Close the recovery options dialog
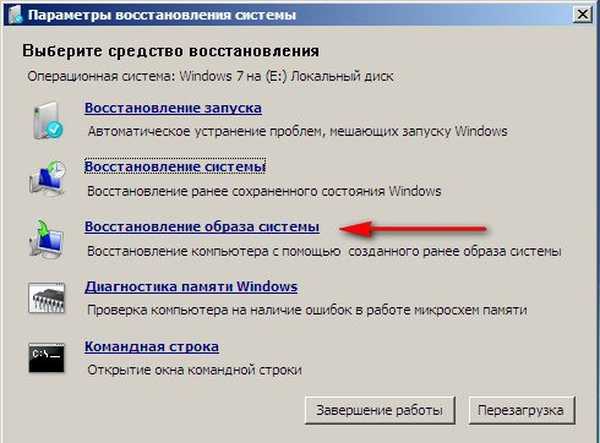The width and height of the screenshot is (600, 443). [x=582, y=15]
